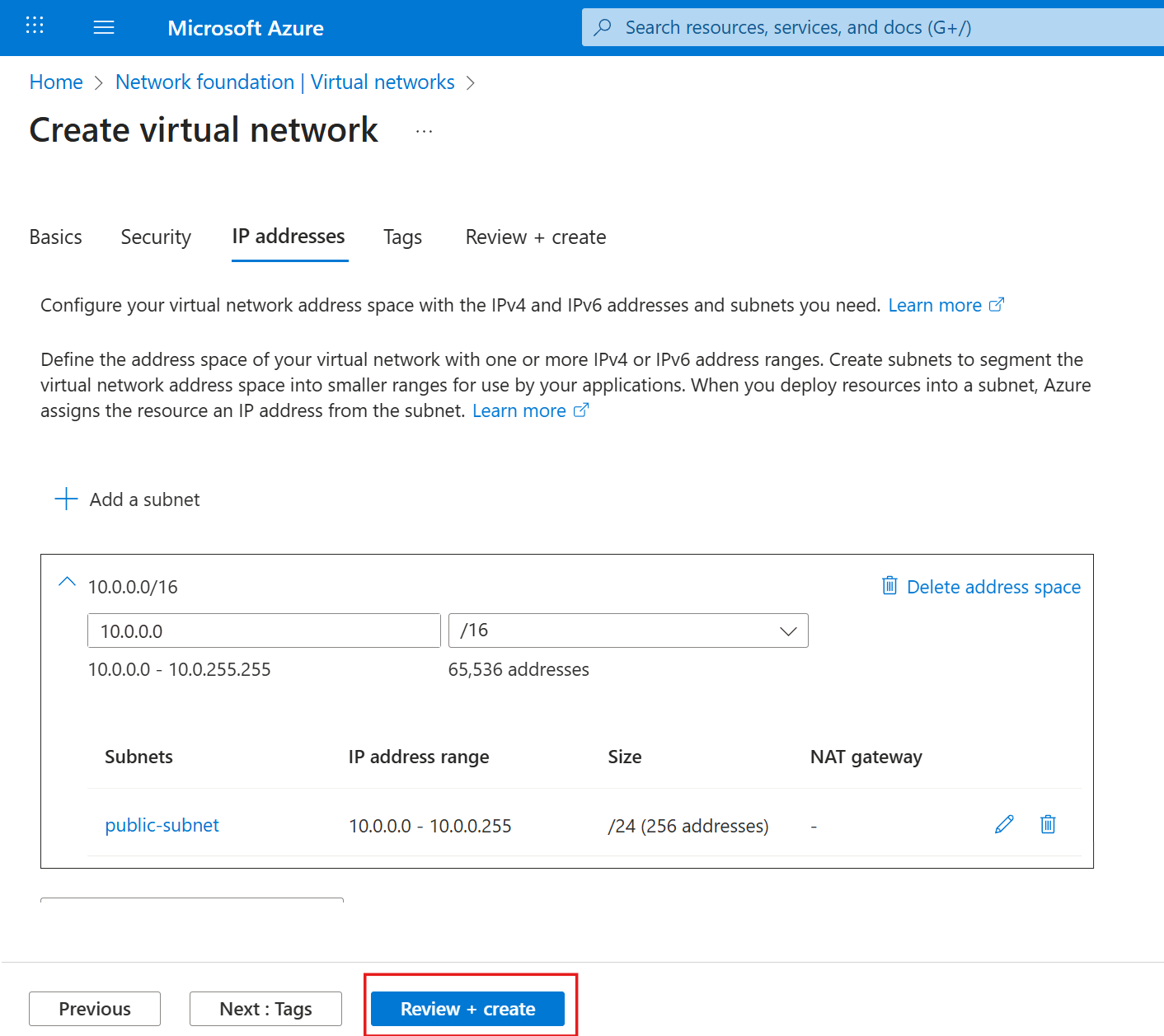Viewport: 1164px width, 1036px height.
Task: Delete the 10.0.0.0/16 address space
Action: pos(980,586)
